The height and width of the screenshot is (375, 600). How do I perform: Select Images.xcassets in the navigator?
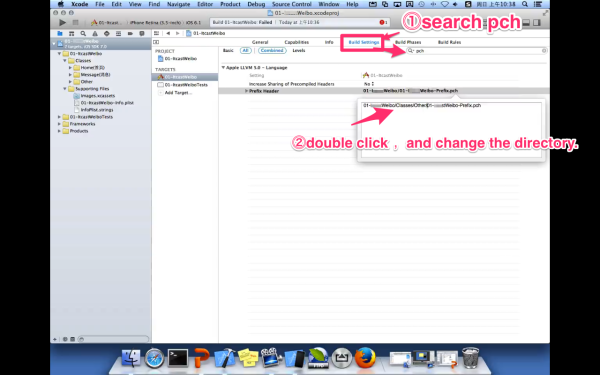point(98,96)
